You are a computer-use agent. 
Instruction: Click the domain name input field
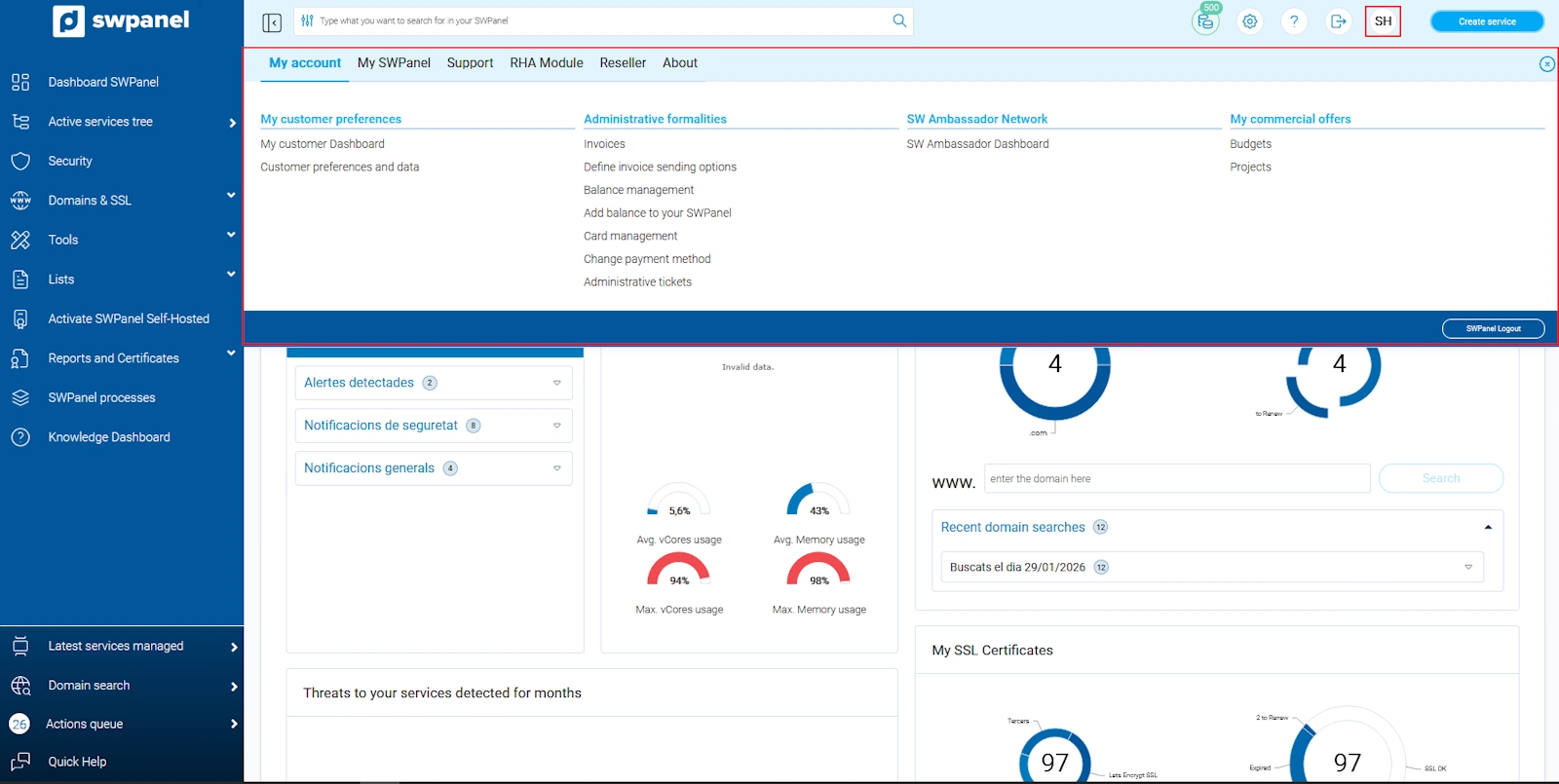[1176, 479]
